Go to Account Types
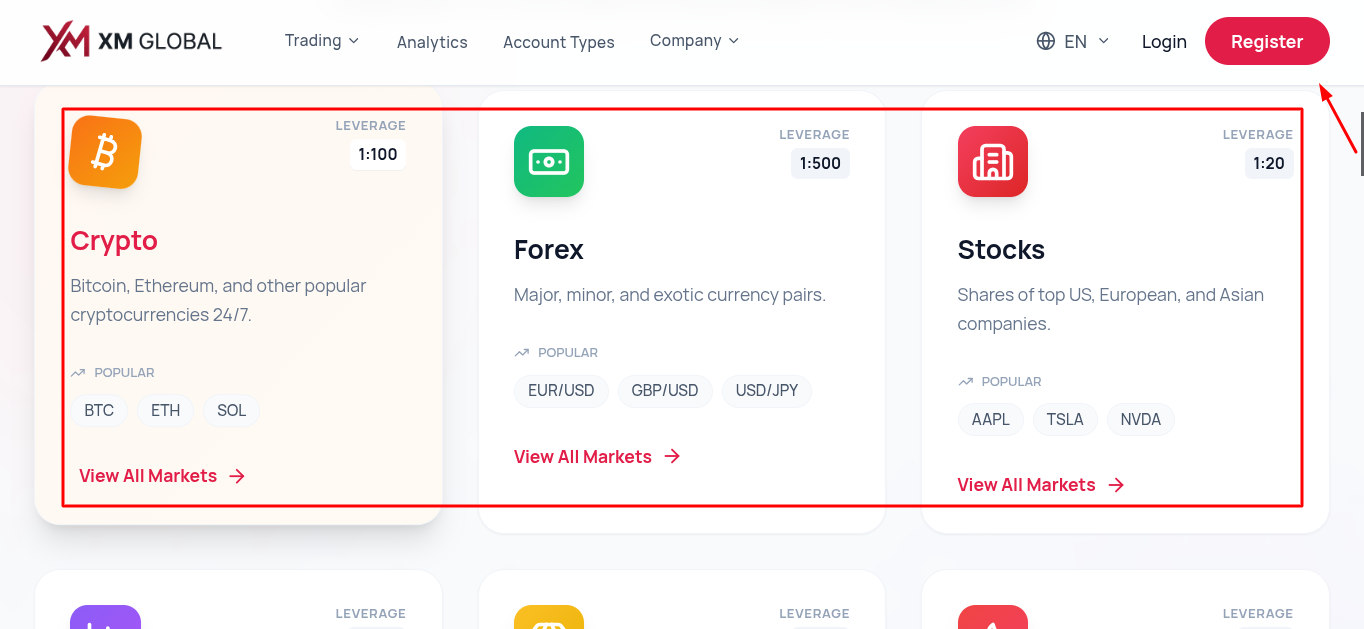Viewport: 1364px width, 629px height. click(559, 42)
